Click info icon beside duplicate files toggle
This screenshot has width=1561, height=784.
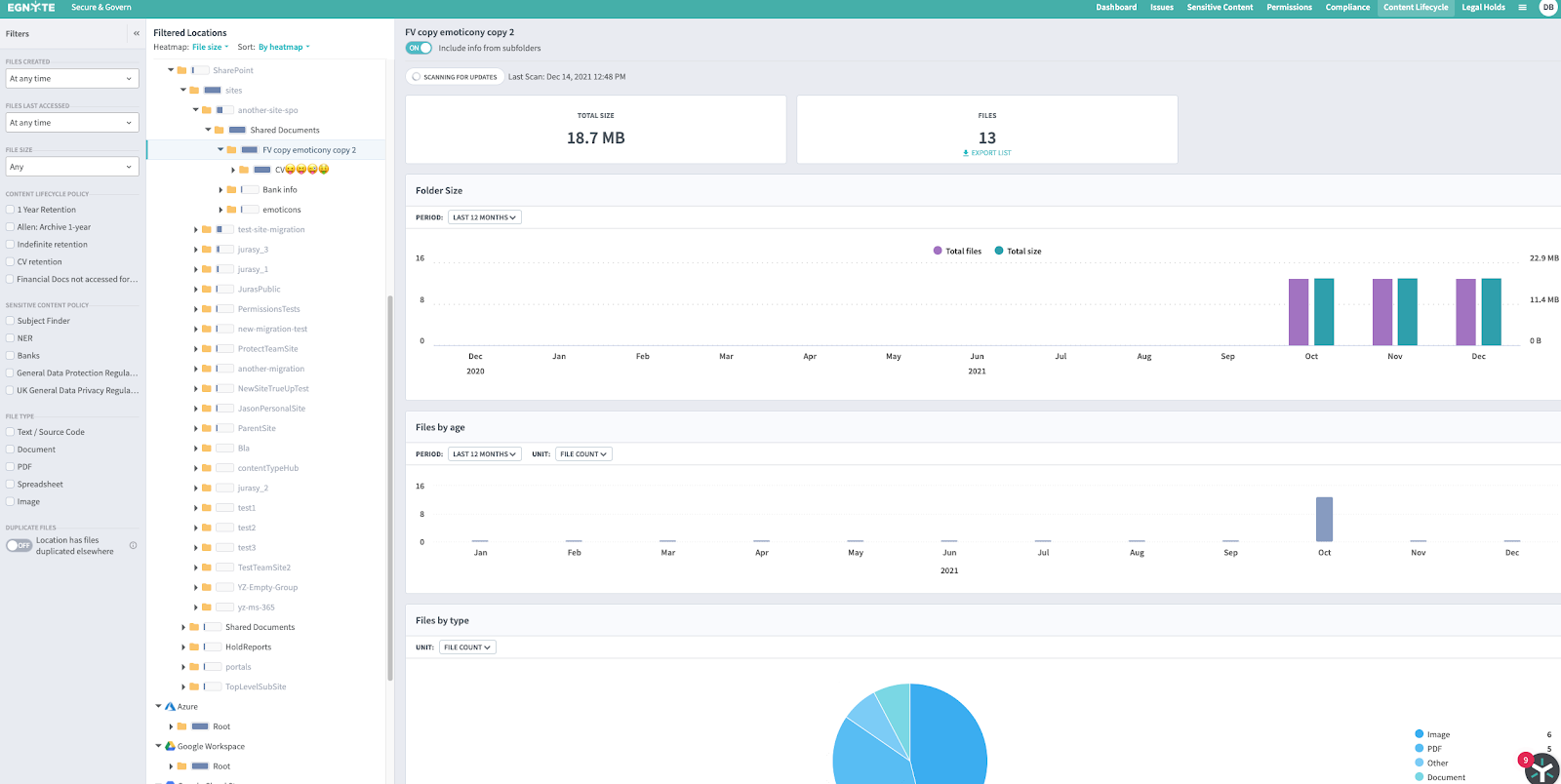134,546
